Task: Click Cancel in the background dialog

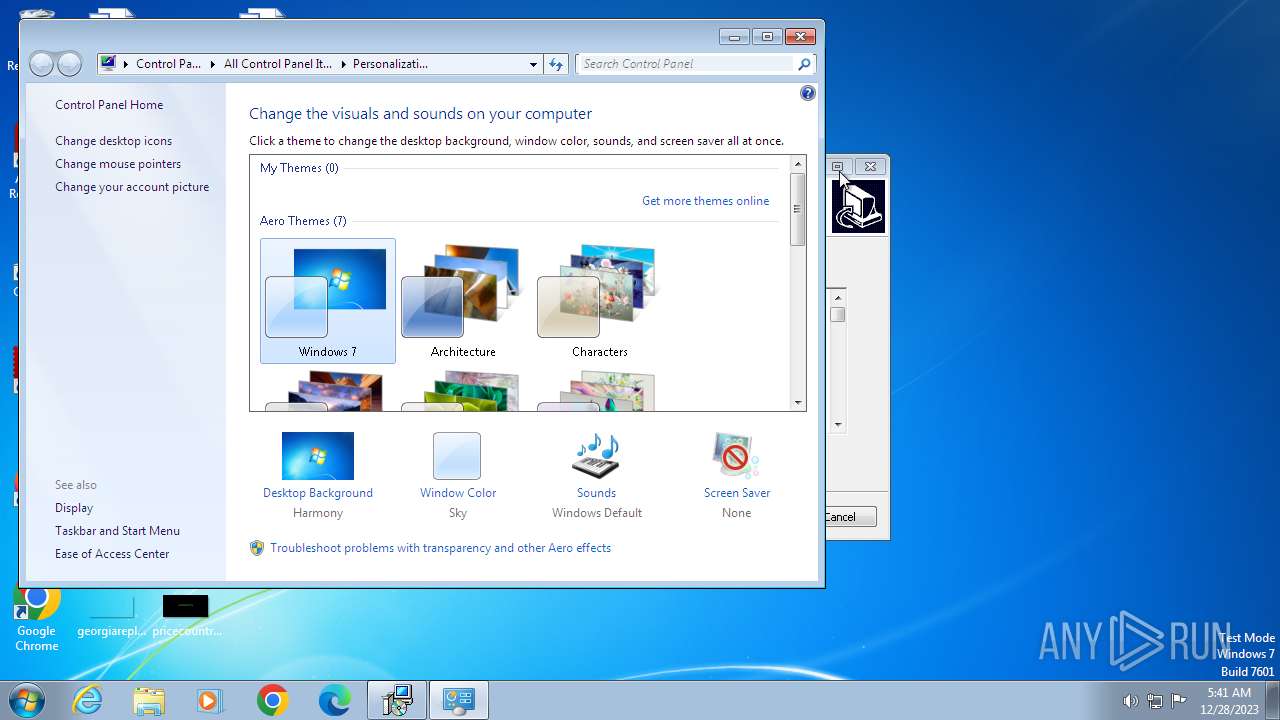Action: point(849,517)
